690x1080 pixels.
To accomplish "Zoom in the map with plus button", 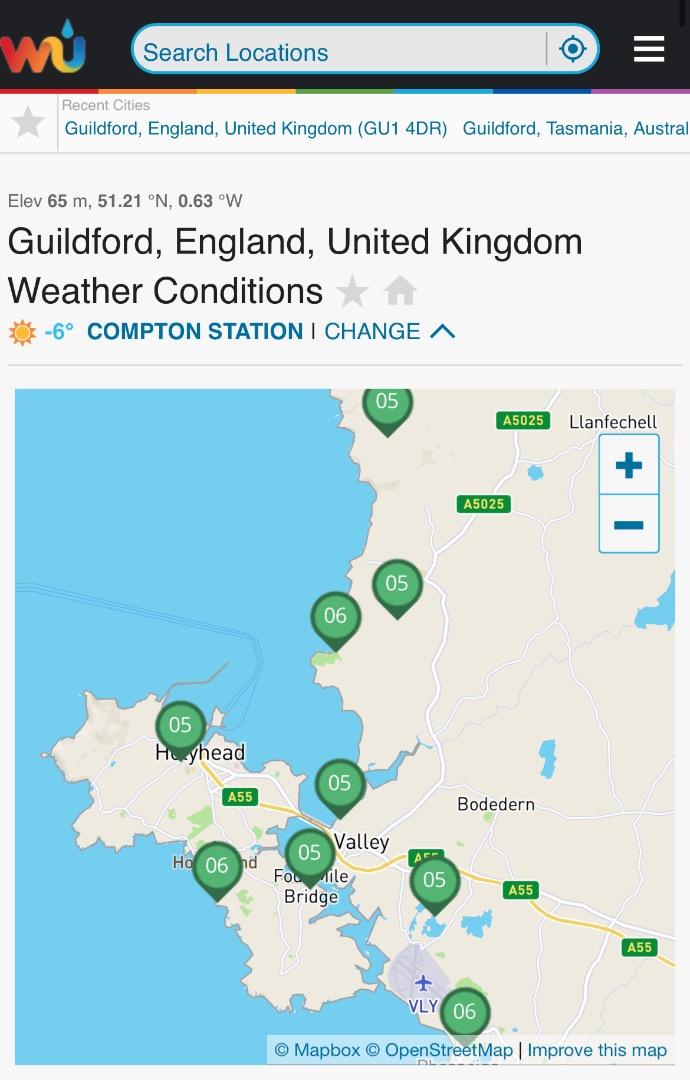I will tap(629, 465).
